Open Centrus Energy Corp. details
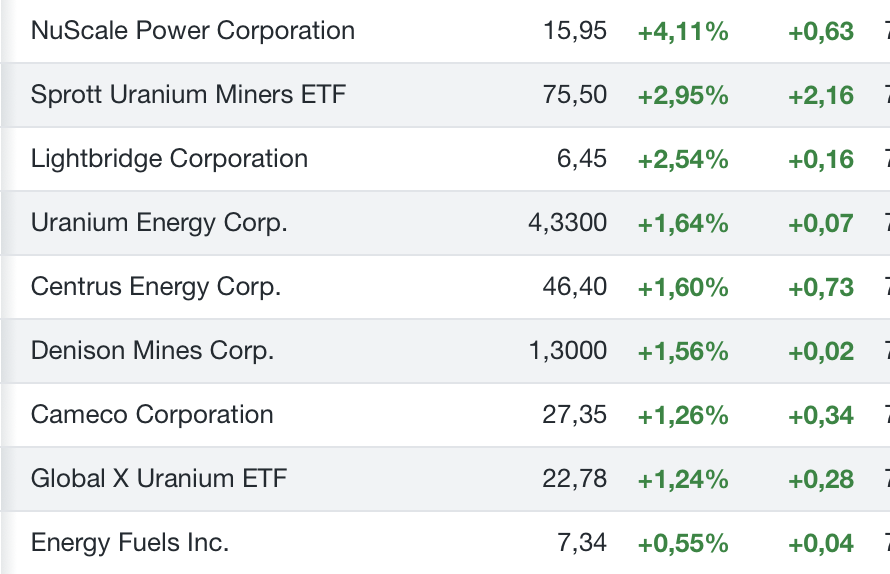This screenshot has height=574, width=890. (156, 287)
